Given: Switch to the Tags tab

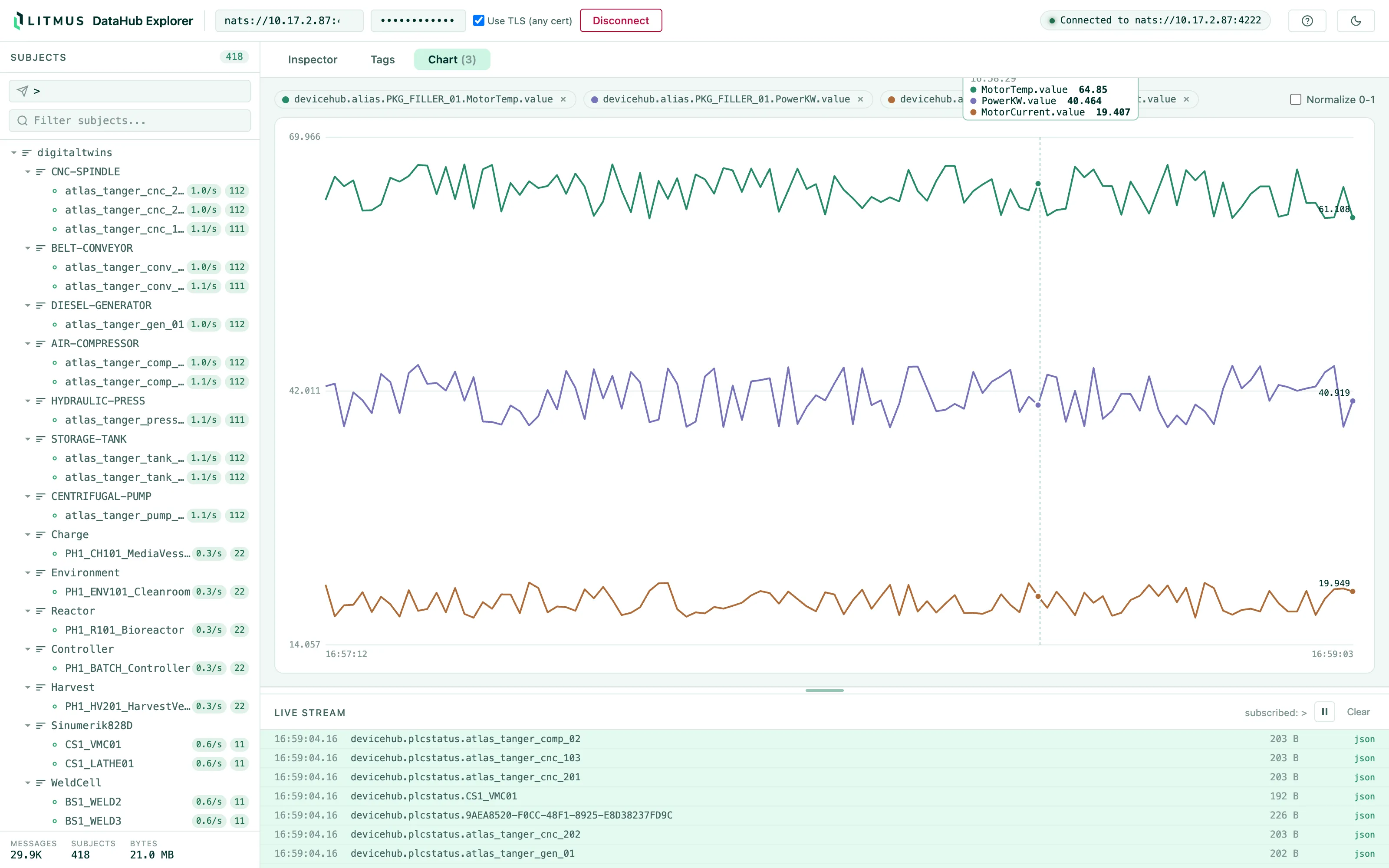Looking at the screenshot, I should click(x=383, y=60).
